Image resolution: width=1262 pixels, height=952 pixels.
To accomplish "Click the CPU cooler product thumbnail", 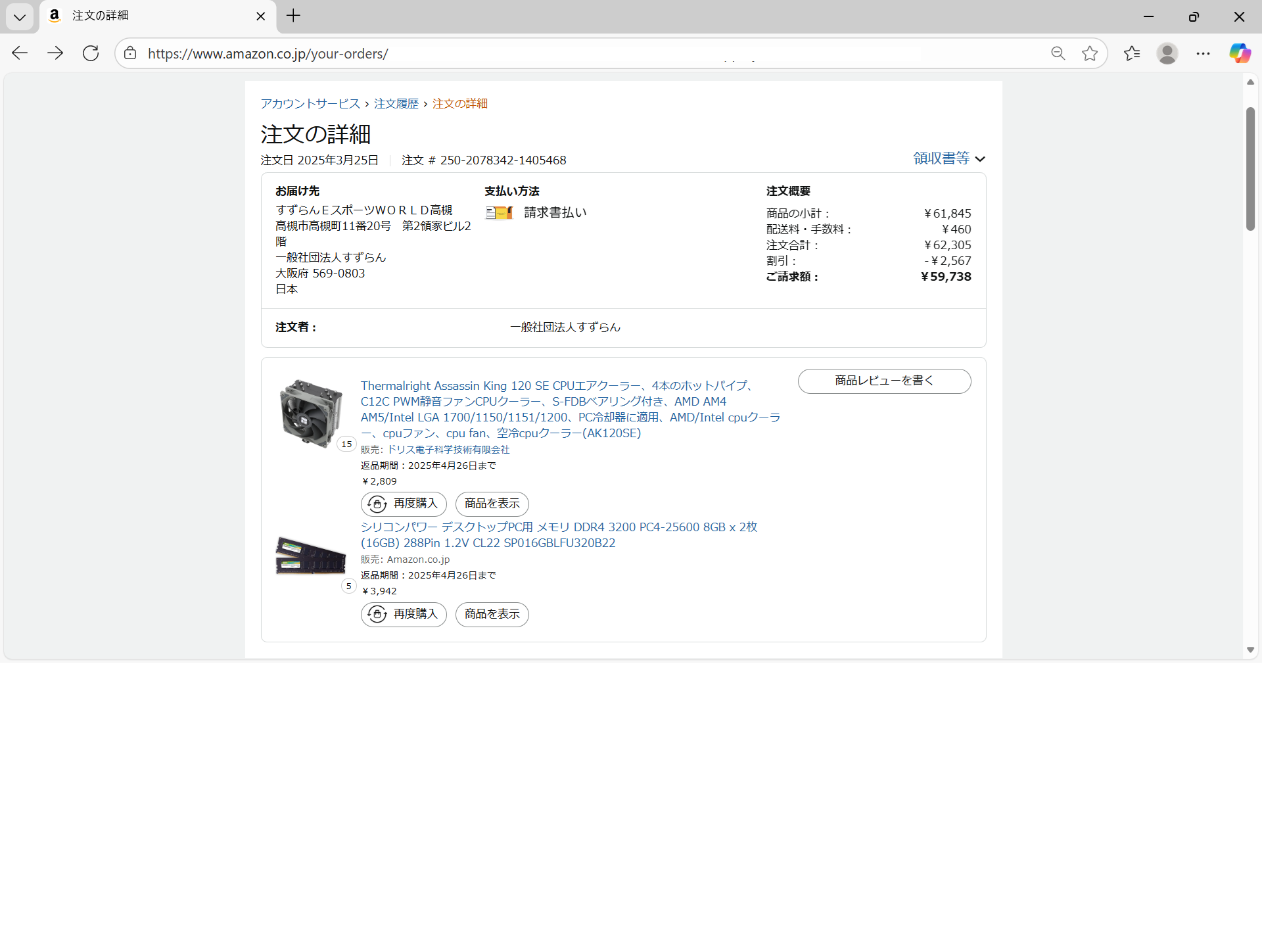I will click(311, 414).
